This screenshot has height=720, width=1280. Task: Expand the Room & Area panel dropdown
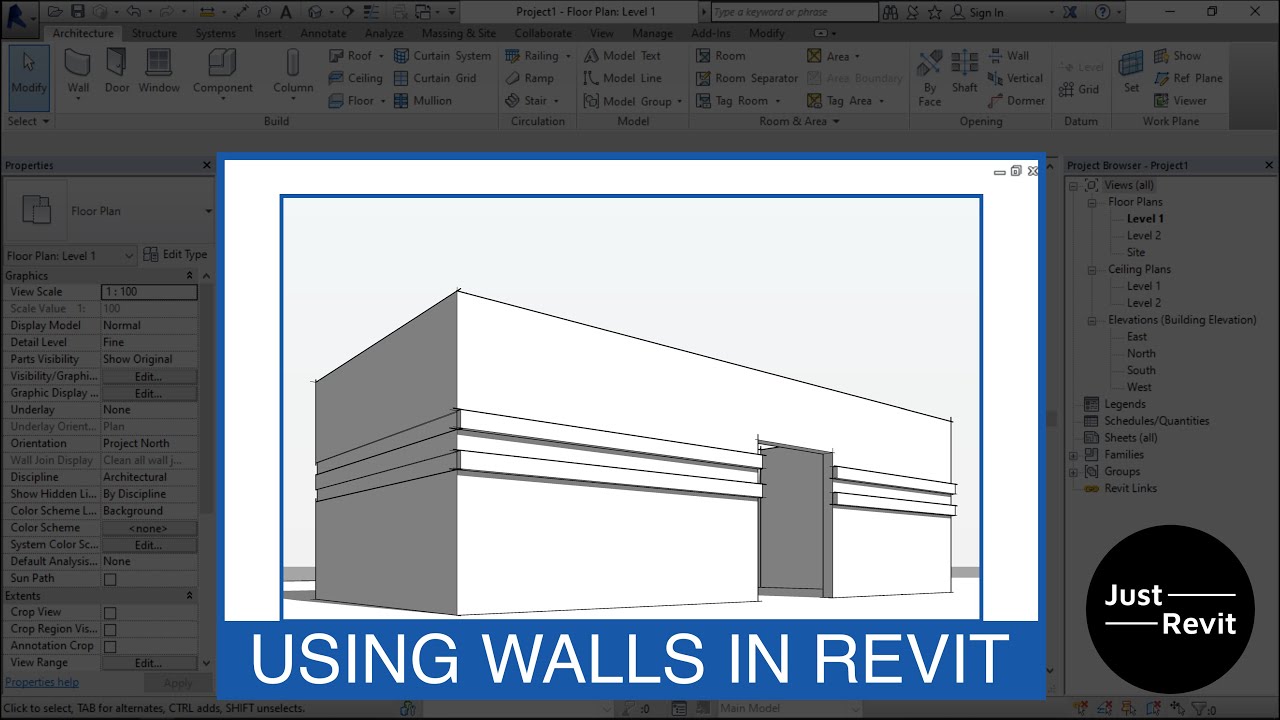click(800, 121)
